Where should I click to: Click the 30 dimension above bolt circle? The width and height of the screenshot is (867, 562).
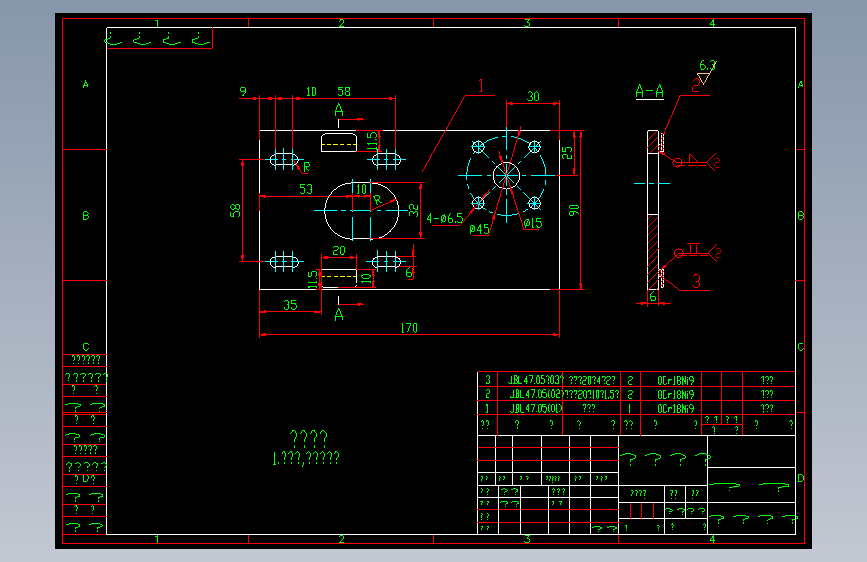click(533, 96)
